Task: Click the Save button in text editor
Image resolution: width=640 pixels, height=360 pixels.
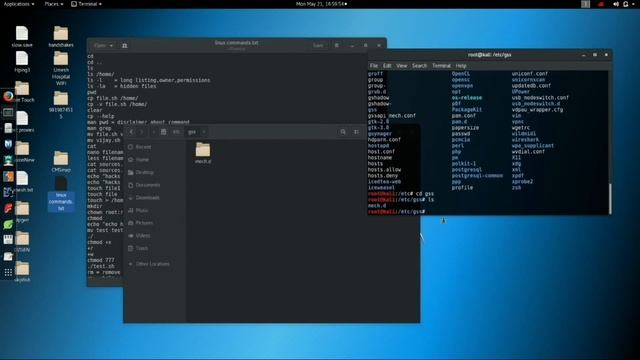Action: pos(318,45)
